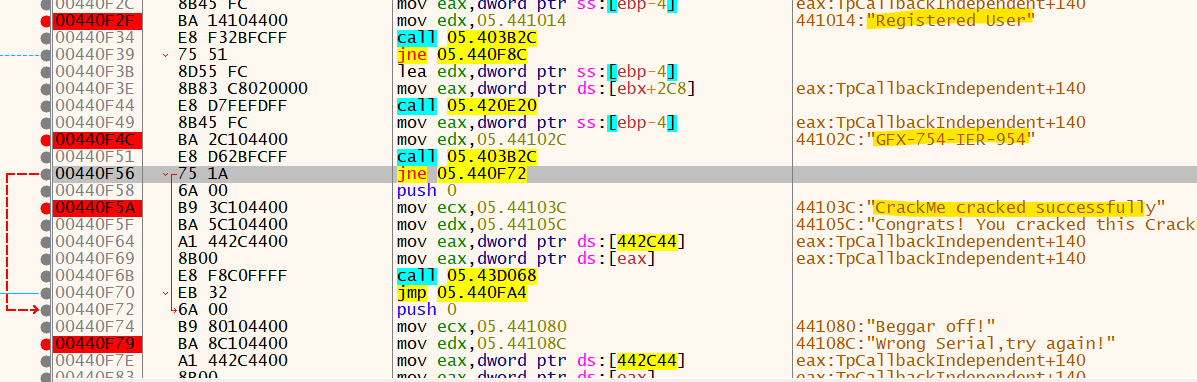The image size is (1197, 382).
Task: Click the bytes E8 D62BFCFF
Action: pyautogui.click(x=233, y=157)
